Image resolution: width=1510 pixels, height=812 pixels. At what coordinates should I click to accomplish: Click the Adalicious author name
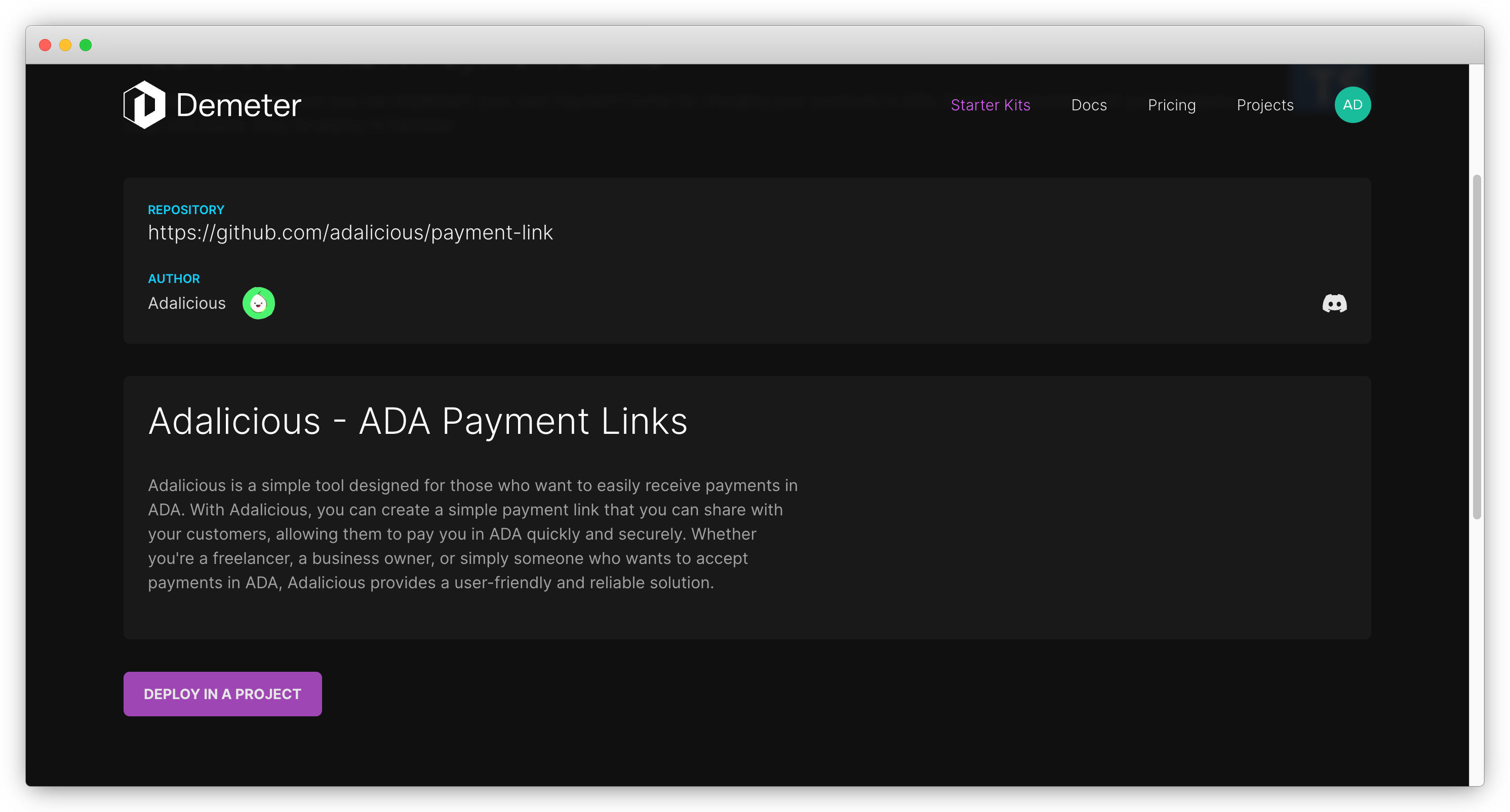(186, 303)
